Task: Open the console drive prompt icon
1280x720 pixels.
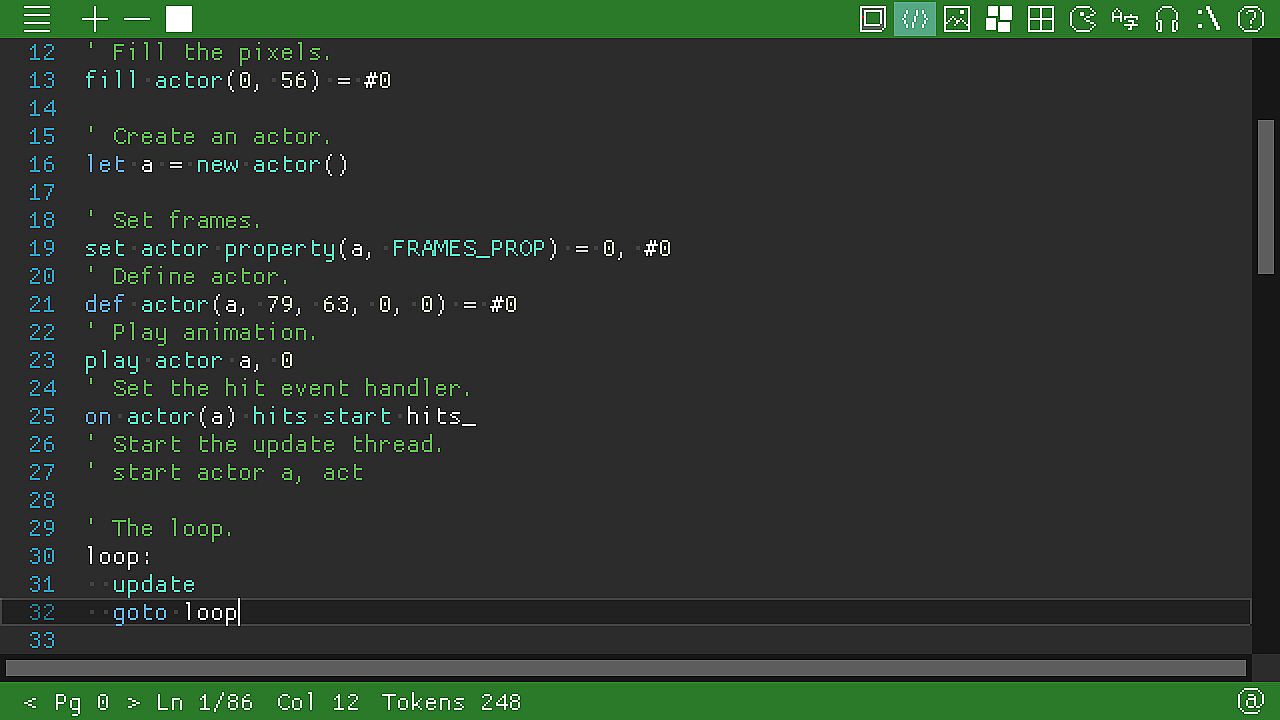Action: (x=1209, y=19)
